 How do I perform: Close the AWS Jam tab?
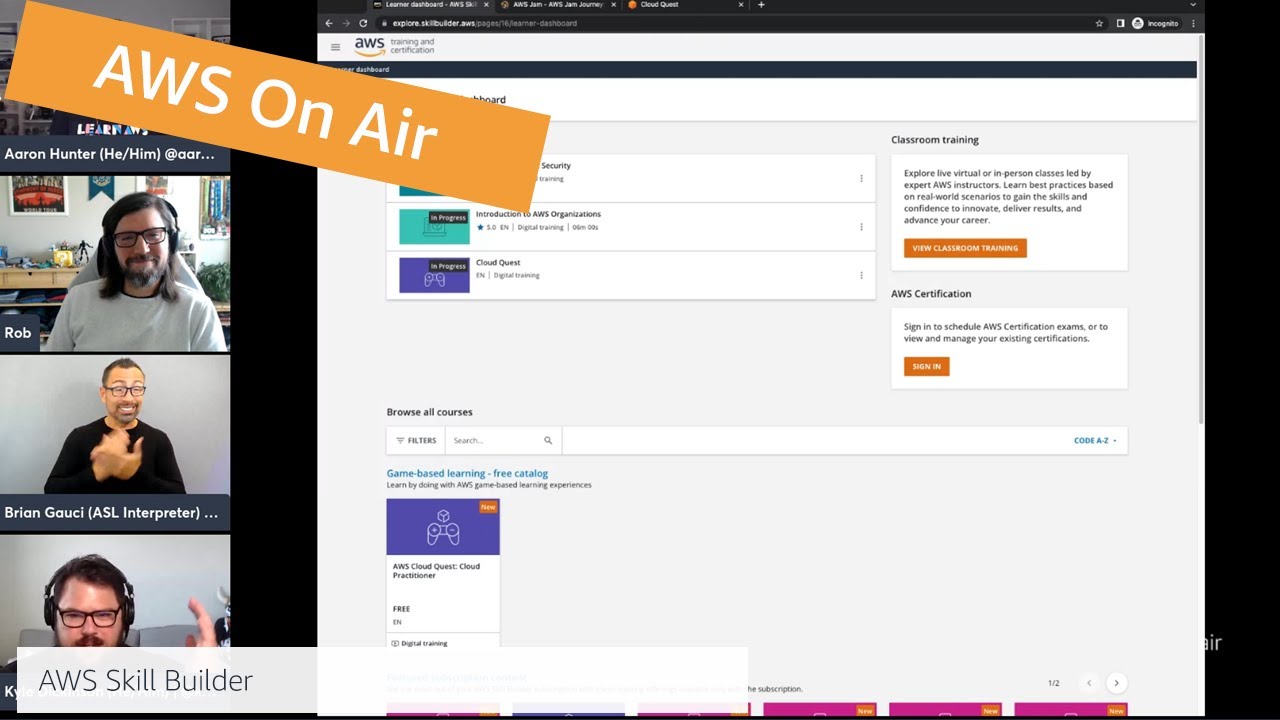613,5
